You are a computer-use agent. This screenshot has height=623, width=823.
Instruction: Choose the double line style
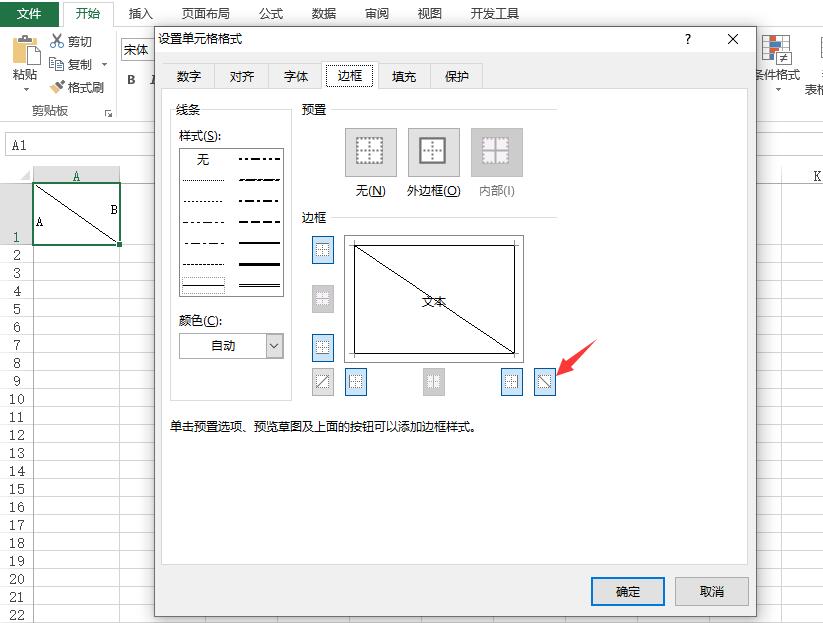click(x=259, y=285)
